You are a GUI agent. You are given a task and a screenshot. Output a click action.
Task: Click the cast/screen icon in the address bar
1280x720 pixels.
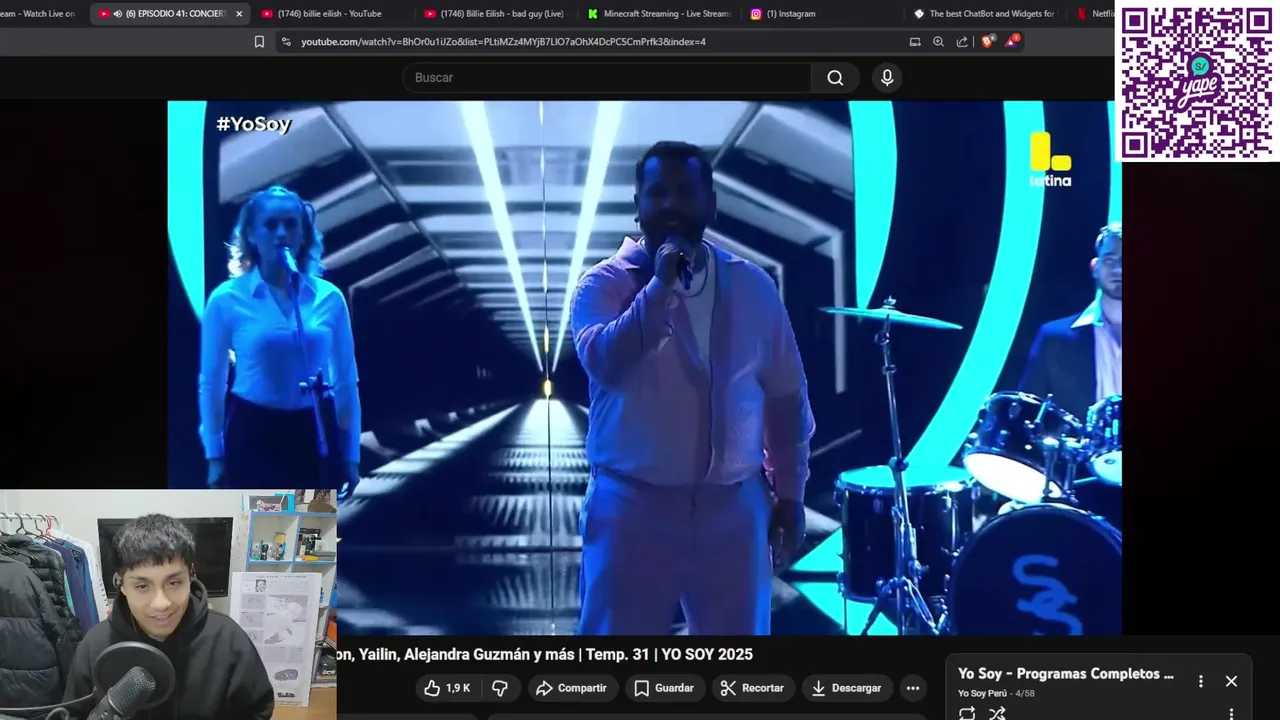[914, 42]
